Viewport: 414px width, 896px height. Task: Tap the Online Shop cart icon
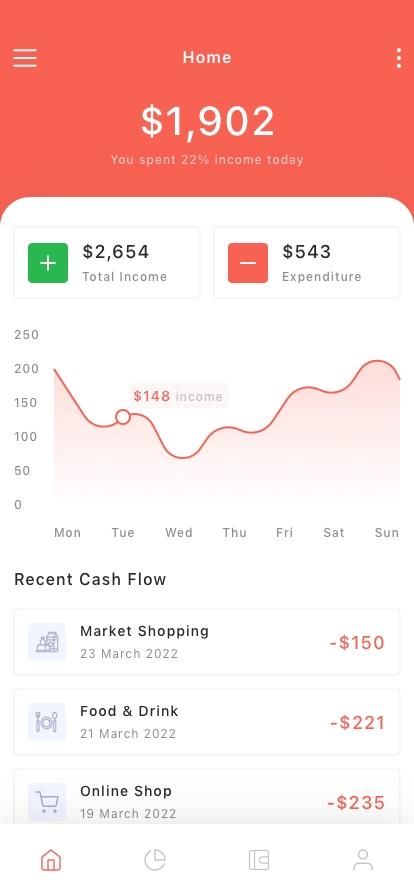47,802
